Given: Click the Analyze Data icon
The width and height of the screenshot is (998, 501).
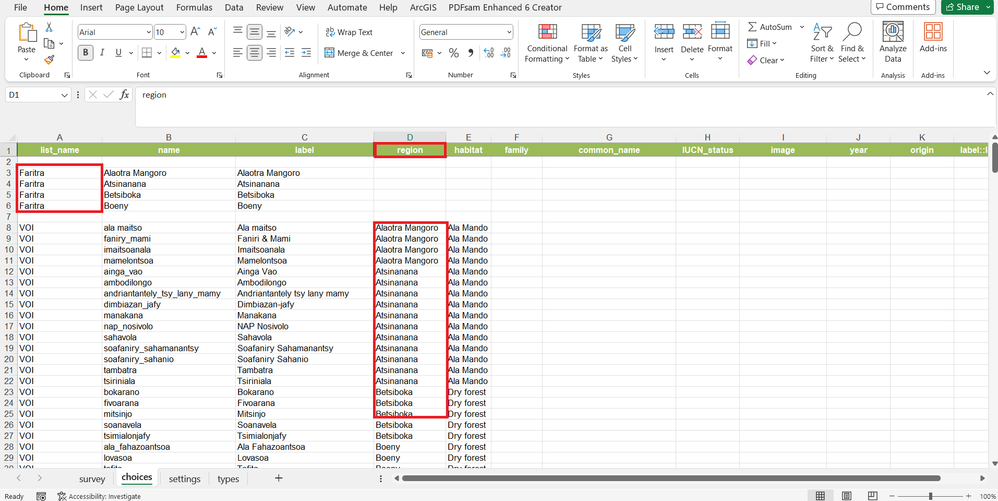Looking at the screenshot, I should [x=893, y=43].
